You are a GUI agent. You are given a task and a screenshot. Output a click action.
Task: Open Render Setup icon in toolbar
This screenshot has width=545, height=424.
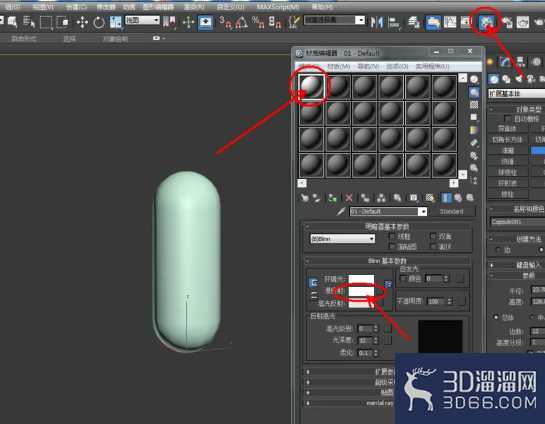pyautogui.click(x=507, y=22)
